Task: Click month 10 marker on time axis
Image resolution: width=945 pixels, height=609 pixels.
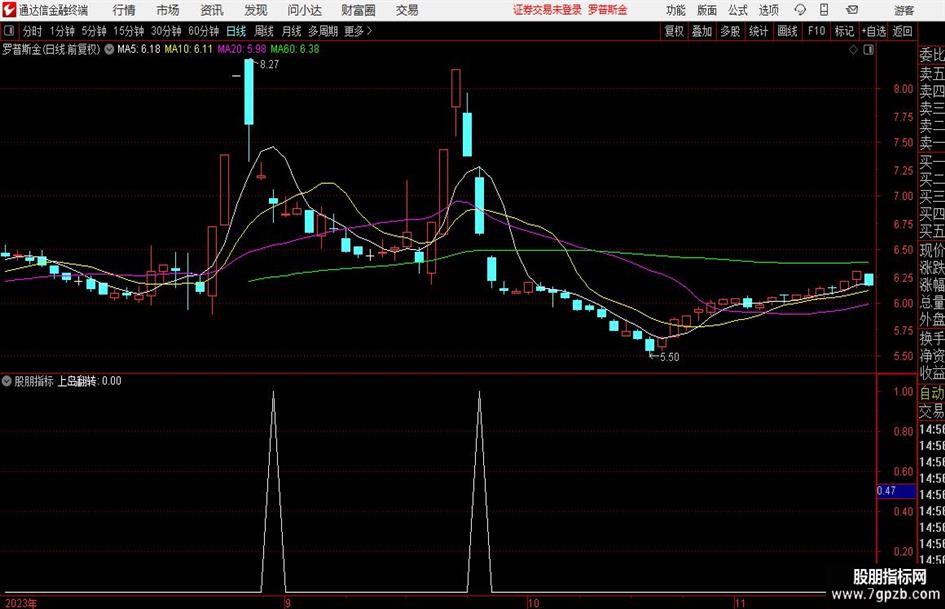Action: click(533, 603)
